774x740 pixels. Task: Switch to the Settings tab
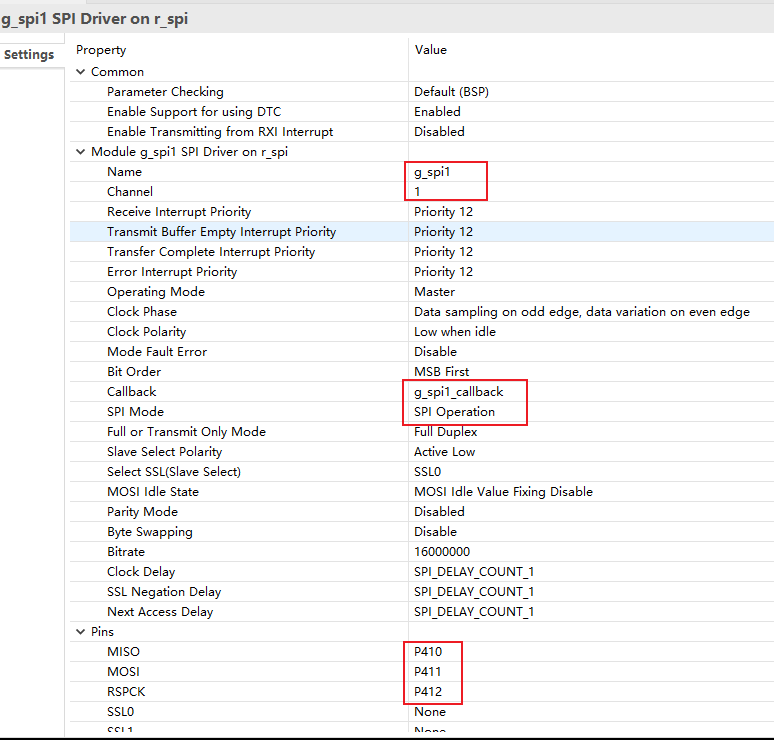tap(29, 54)
